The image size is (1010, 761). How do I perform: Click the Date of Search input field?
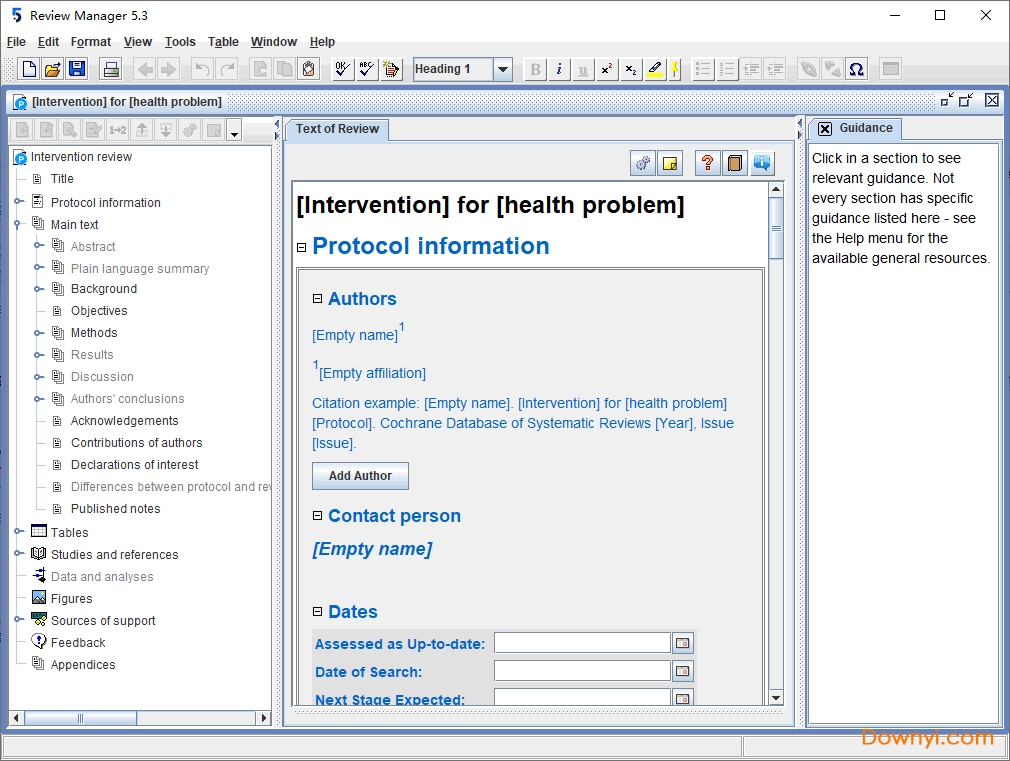[582, 671]
